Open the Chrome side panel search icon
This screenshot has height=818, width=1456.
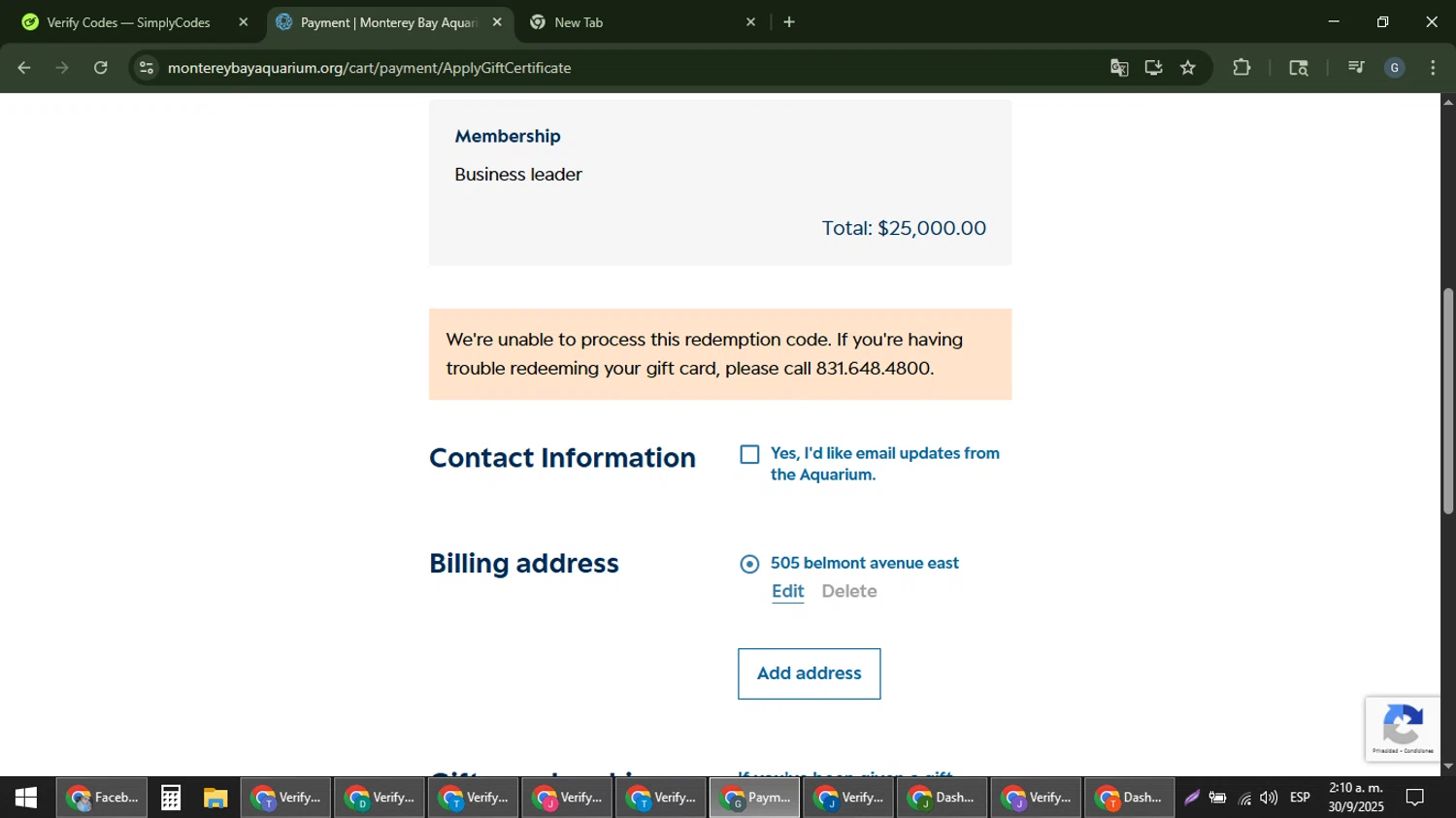click(x=1299, y=68)
